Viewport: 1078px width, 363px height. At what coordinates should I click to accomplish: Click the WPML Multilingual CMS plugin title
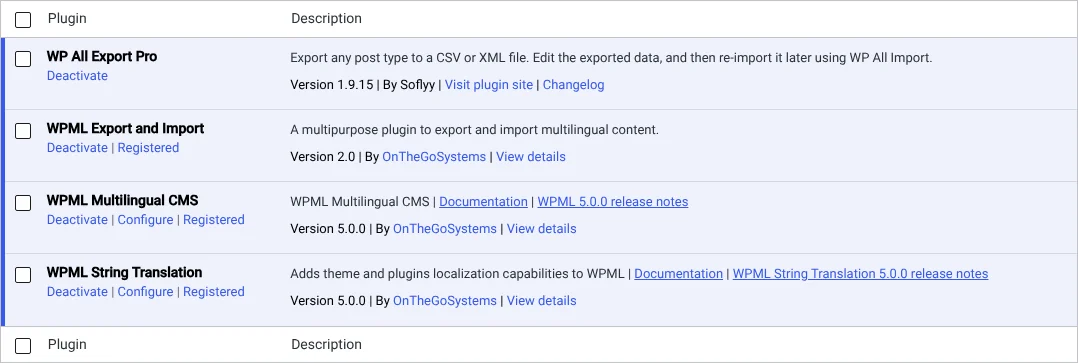(122, 201)
